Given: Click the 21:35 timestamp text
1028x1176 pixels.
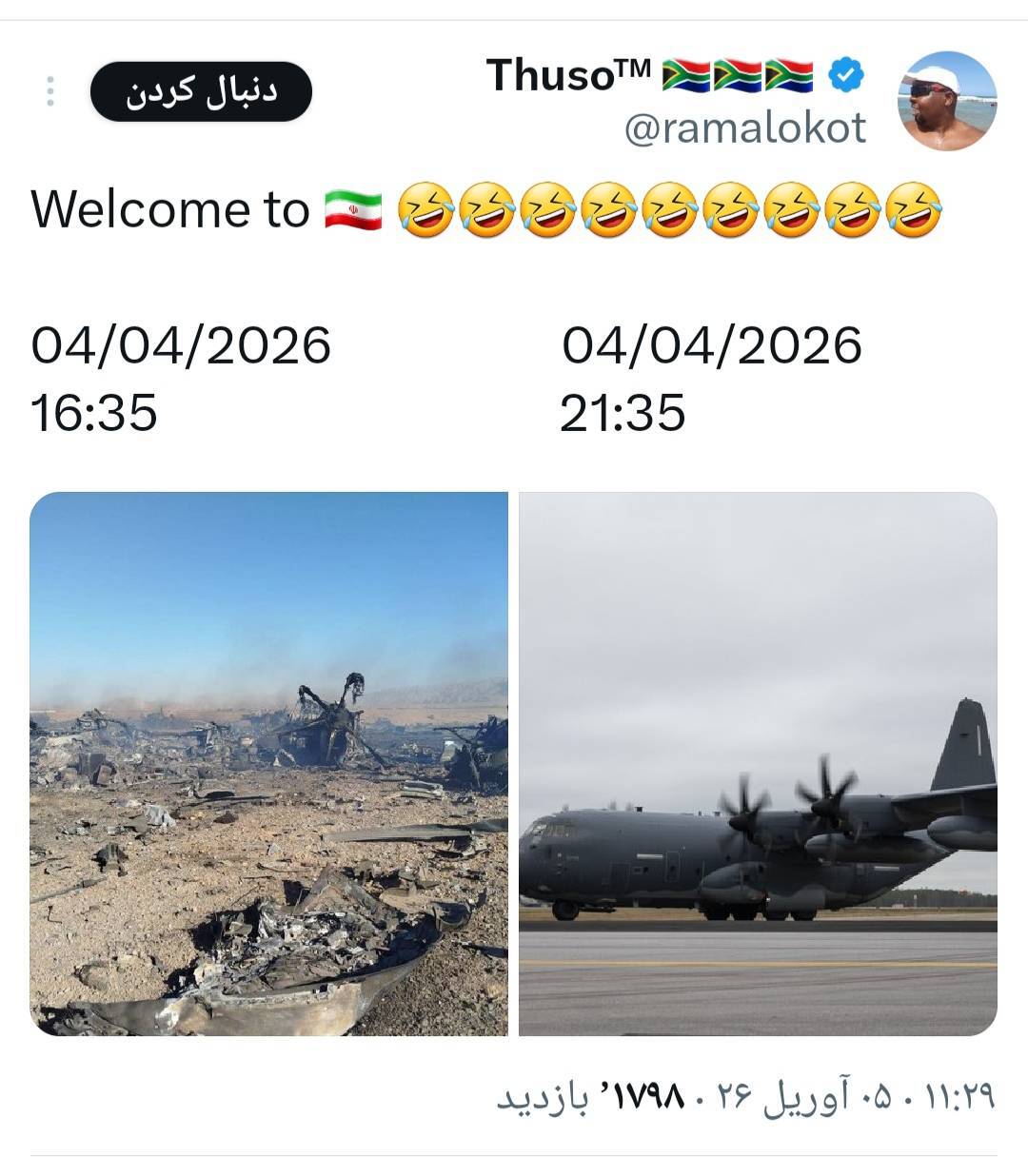Looking at the screenshot, I should 623,413.
